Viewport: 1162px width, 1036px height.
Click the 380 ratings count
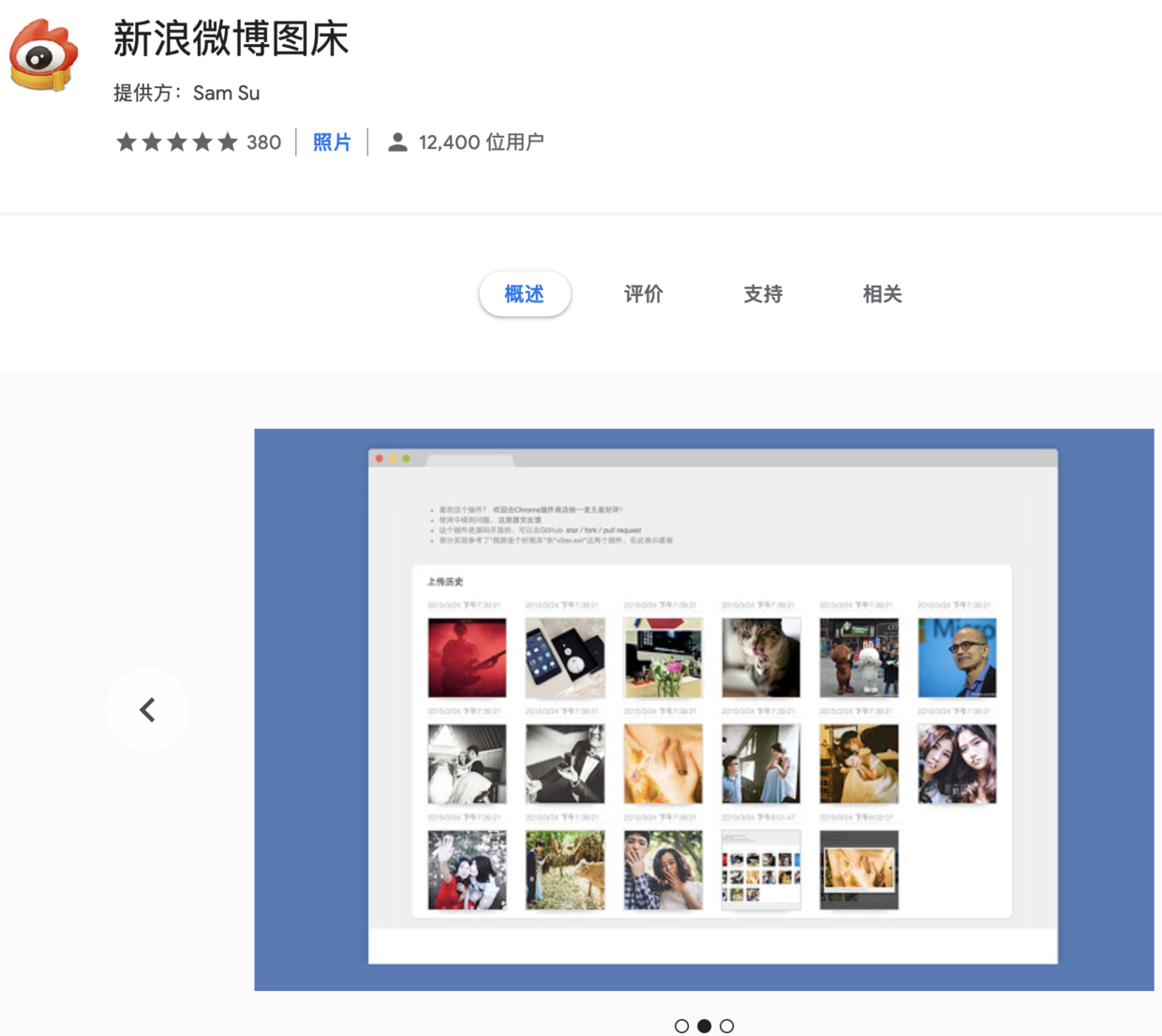coord(264,142)
